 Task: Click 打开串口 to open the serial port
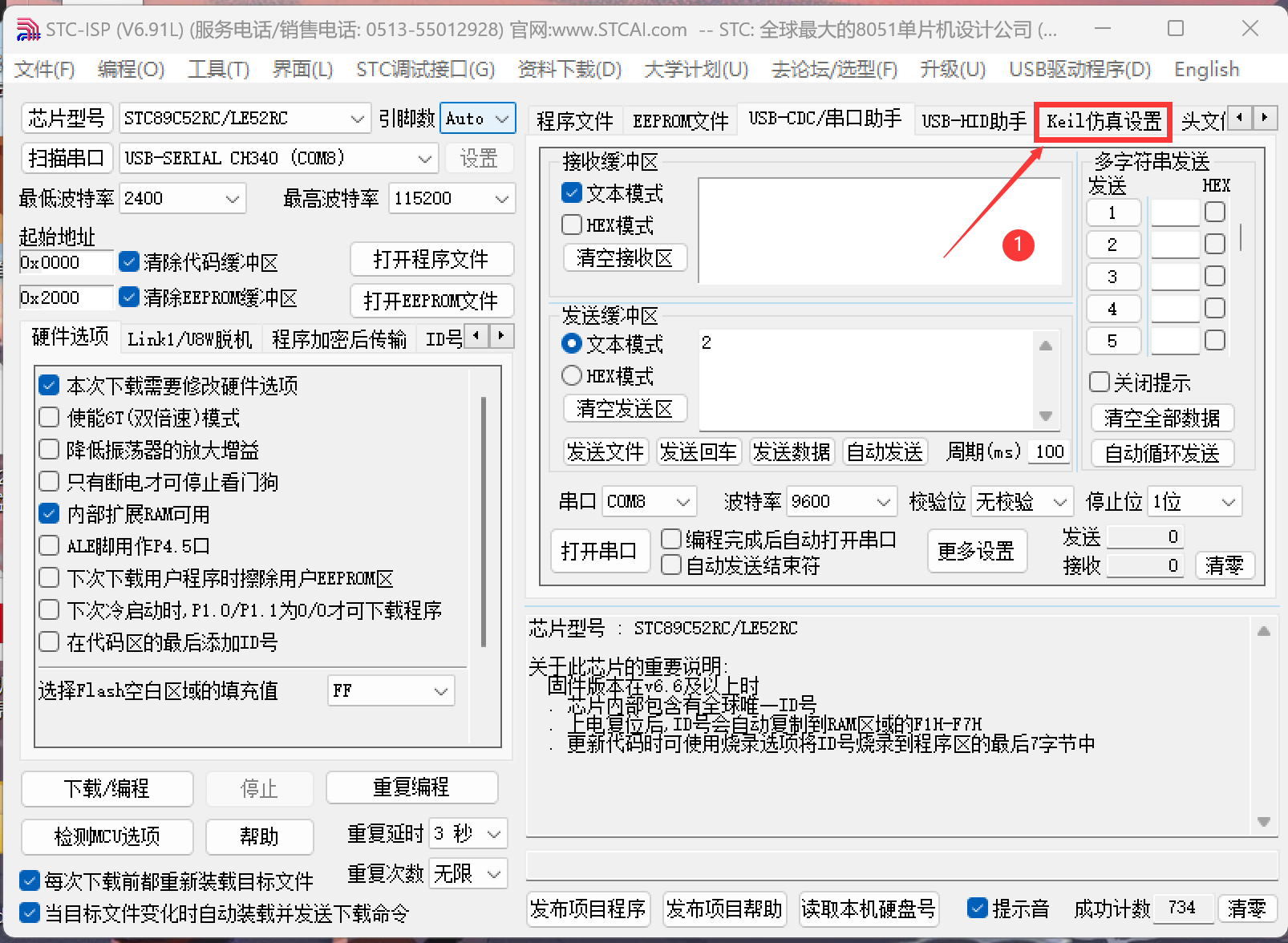tap(600, 551)
